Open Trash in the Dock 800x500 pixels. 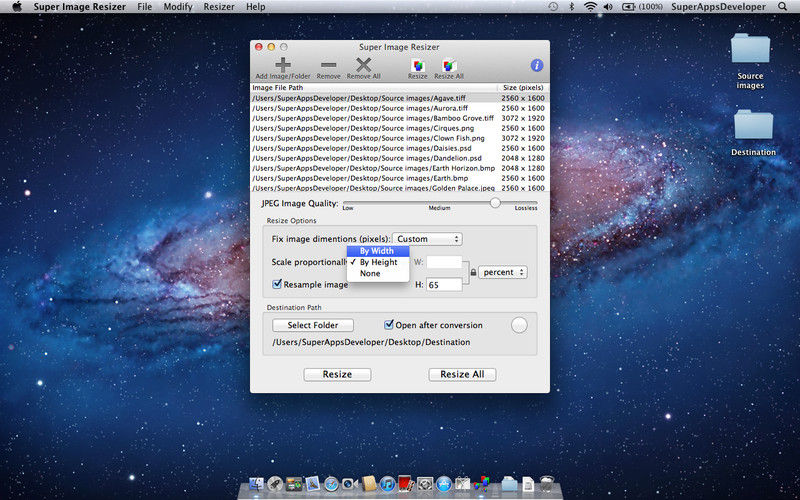click(x=547, y=484)
